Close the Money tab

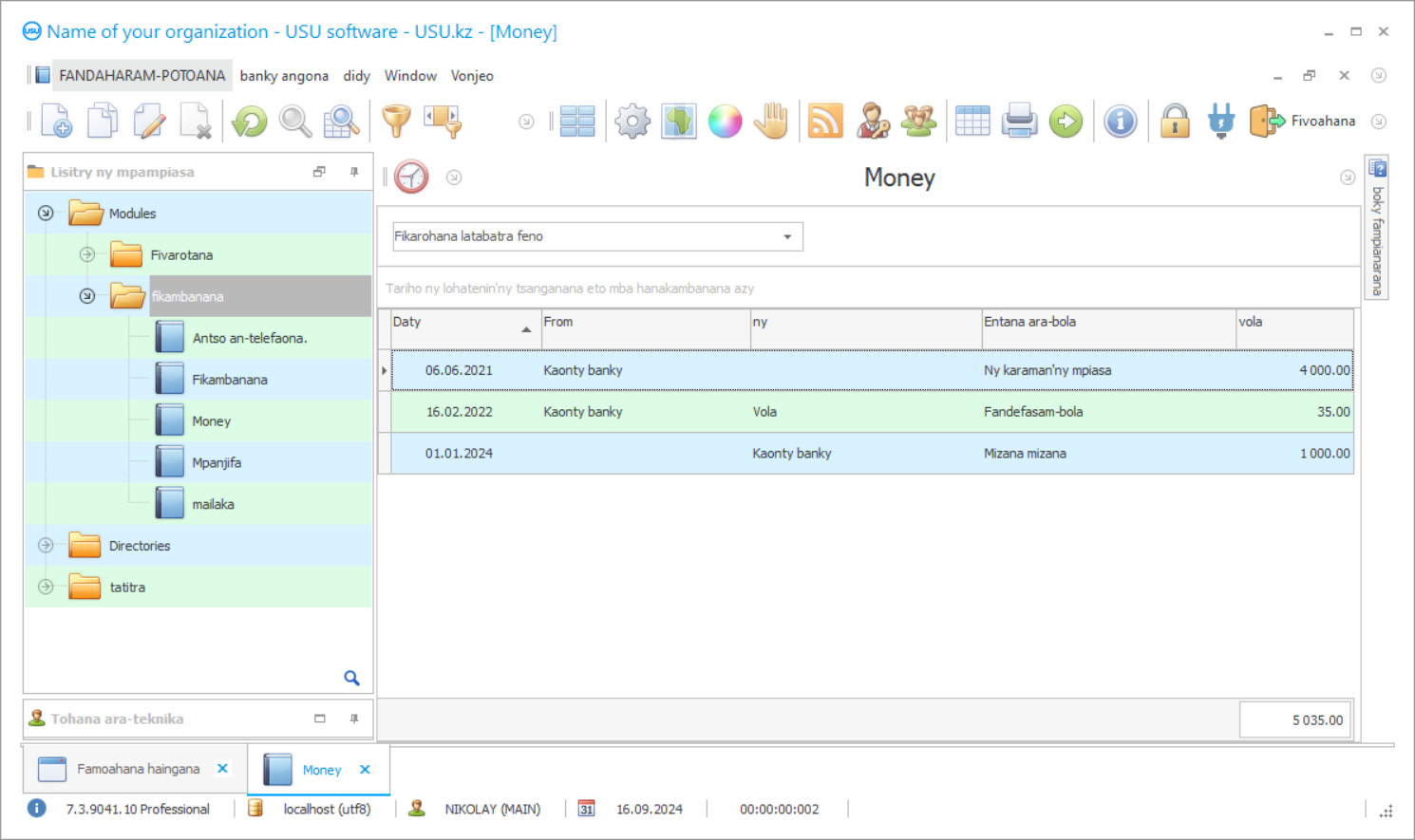tap(365, 770)
